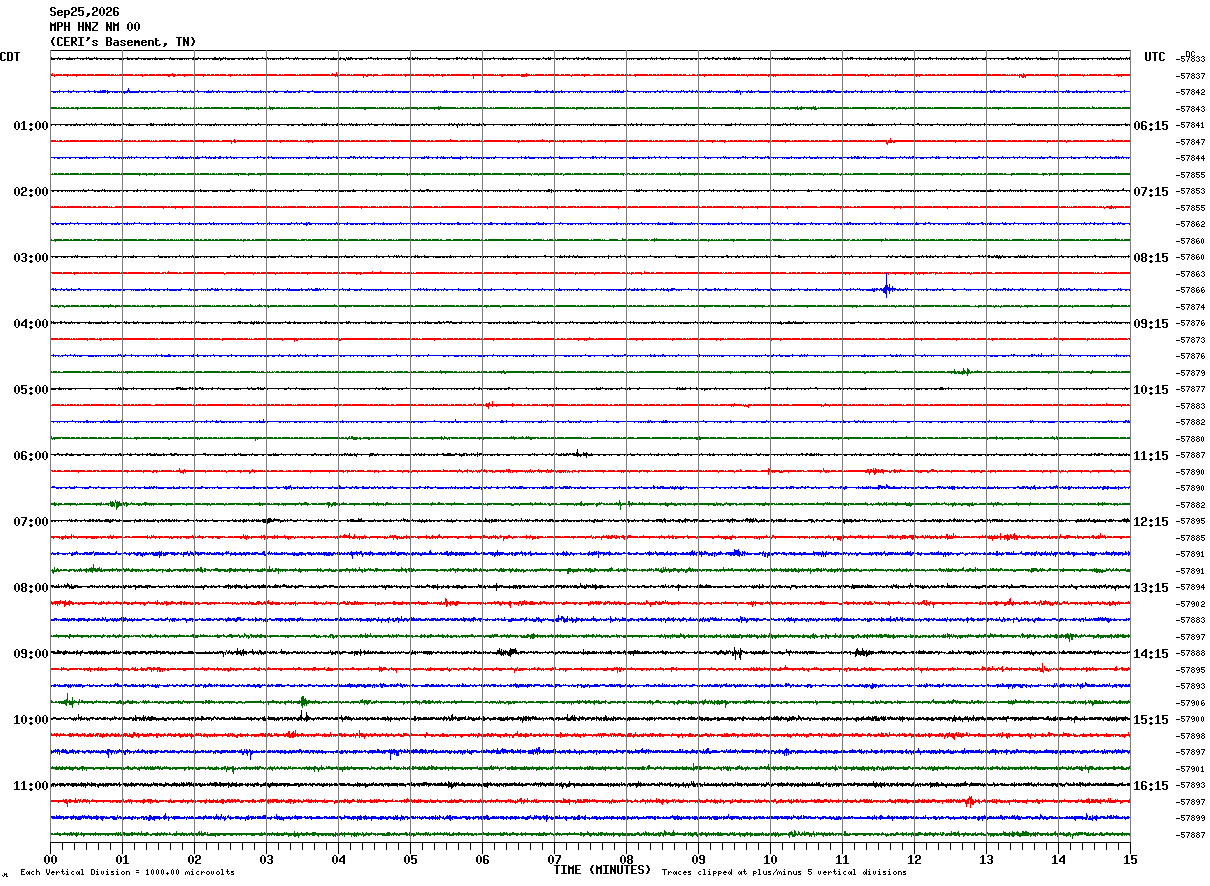The width and height of the screenshot is (1210, 886).
Task: Click the 16:15 UTC time label
Action: click(1151, 786)
